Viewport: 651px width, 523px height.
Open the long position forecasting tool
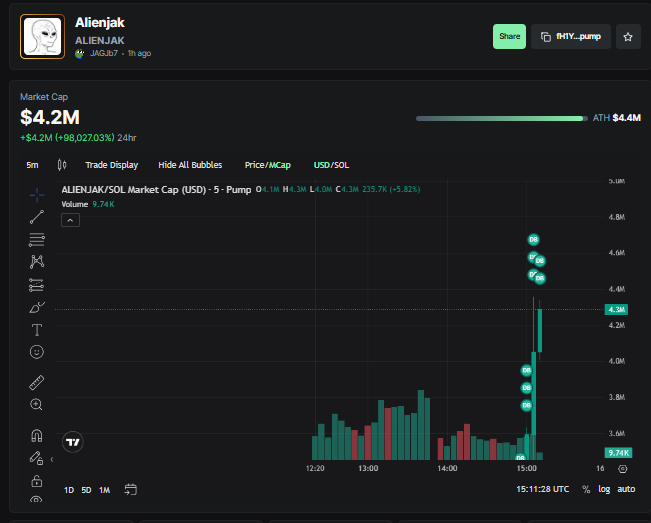click(x=37, y=285)
